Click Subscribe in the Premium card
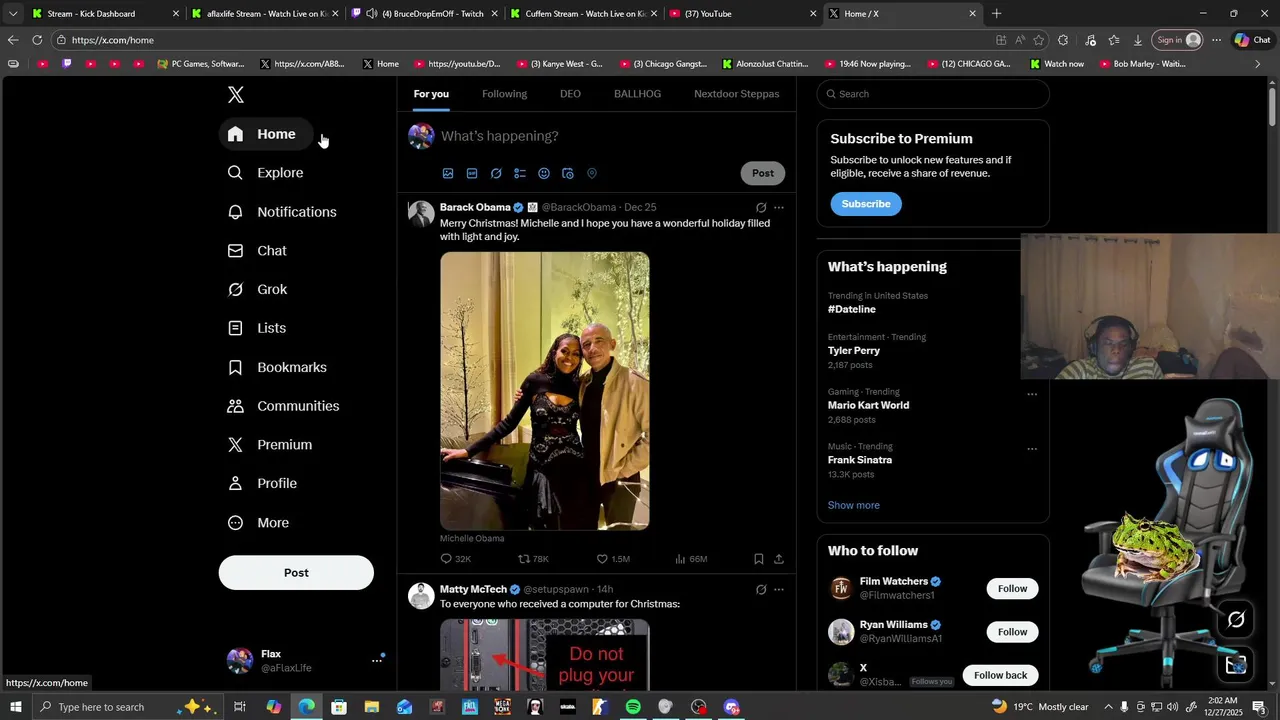Screen dimensions: 1280x720 tap(866, 204)
